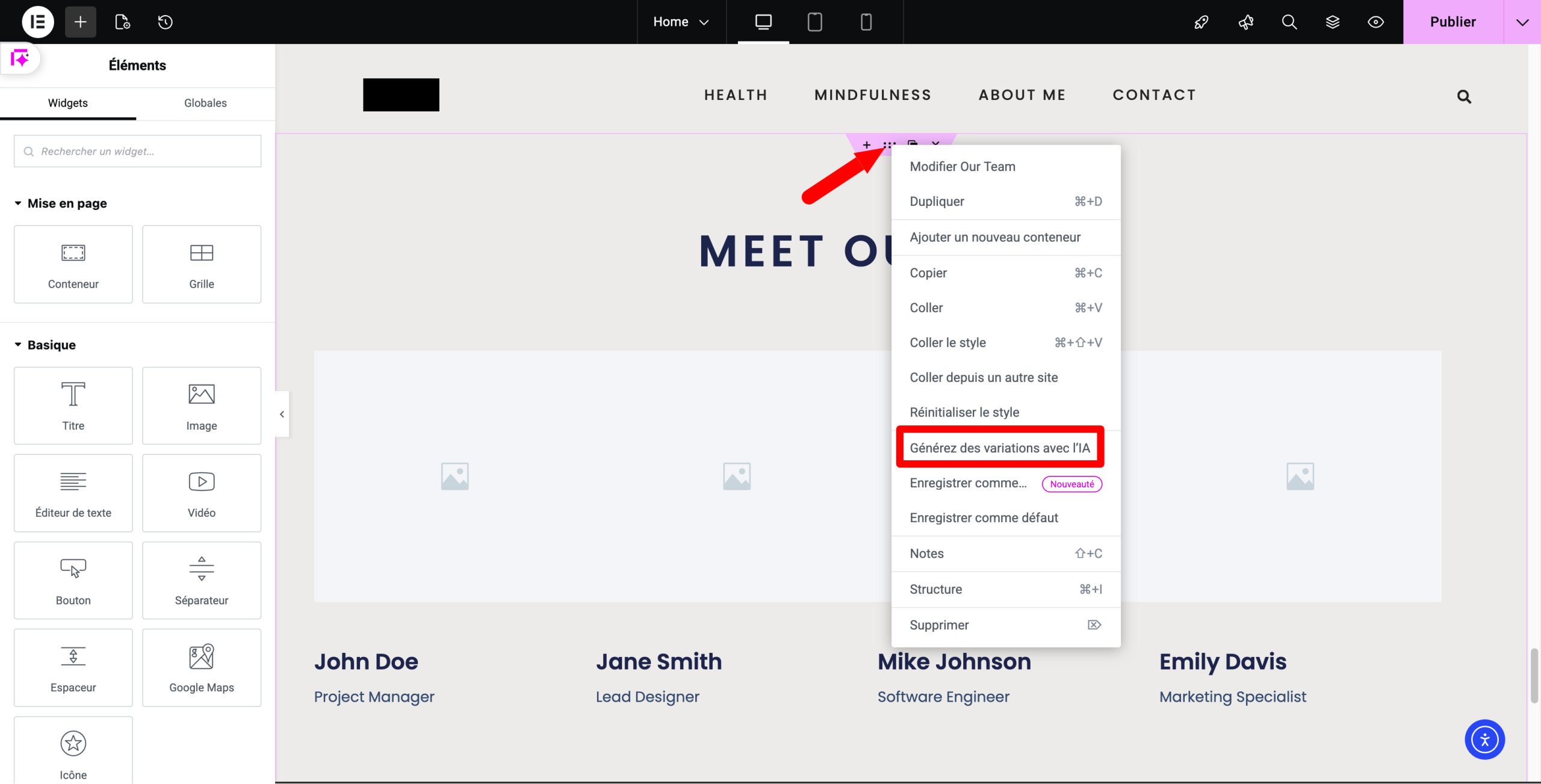Click John Doe's image placeholder
This screenshot has width=1541, height=784.
tap(454, 476)
